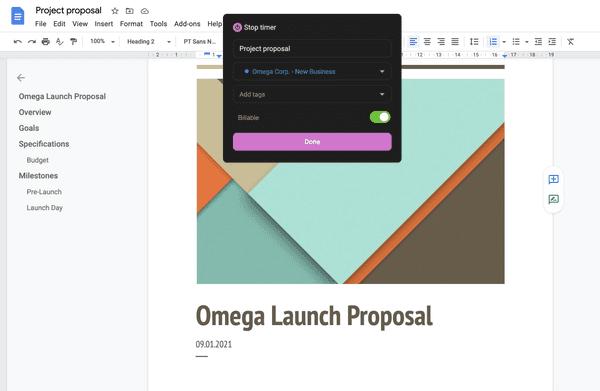This screenshot has width=600, height=391.
Task: Run the spelling and grammar check
Action: click(60, 41)
